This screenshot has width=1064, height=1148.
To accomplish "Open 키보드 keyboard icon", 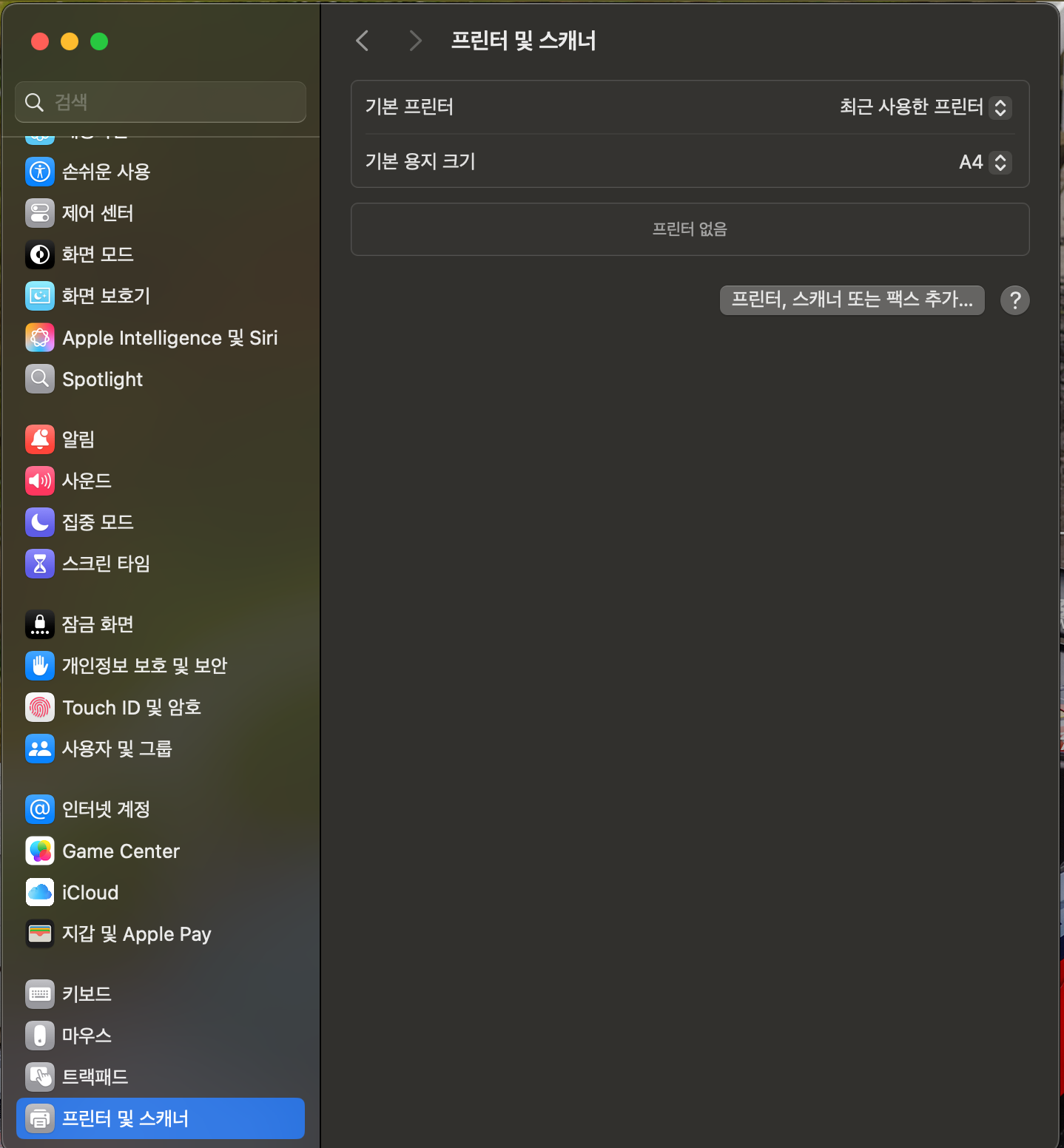I will pos(40,994).
